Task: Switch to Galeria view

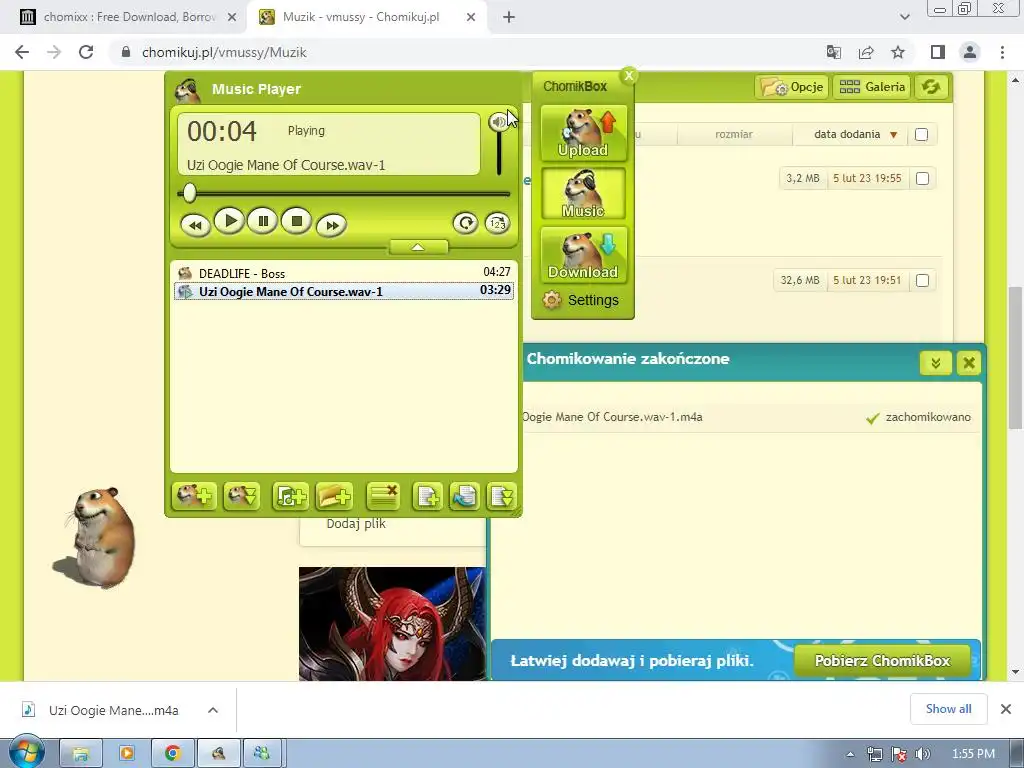Action: pos(872,87)
